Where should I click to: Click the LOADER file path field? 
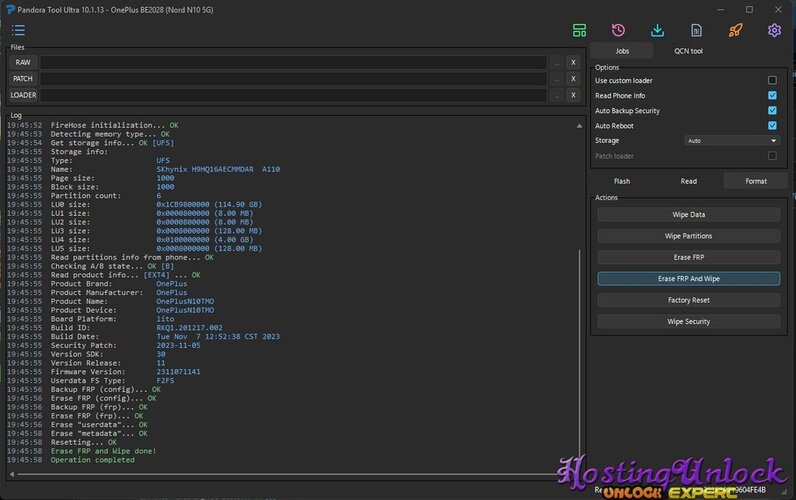(293, 95)
